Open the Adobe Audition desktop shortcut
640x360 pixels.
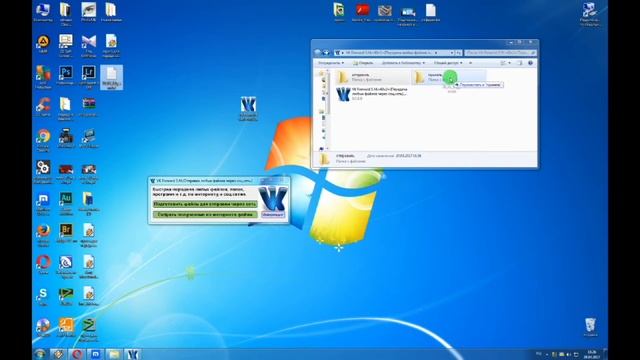[66, 203]
